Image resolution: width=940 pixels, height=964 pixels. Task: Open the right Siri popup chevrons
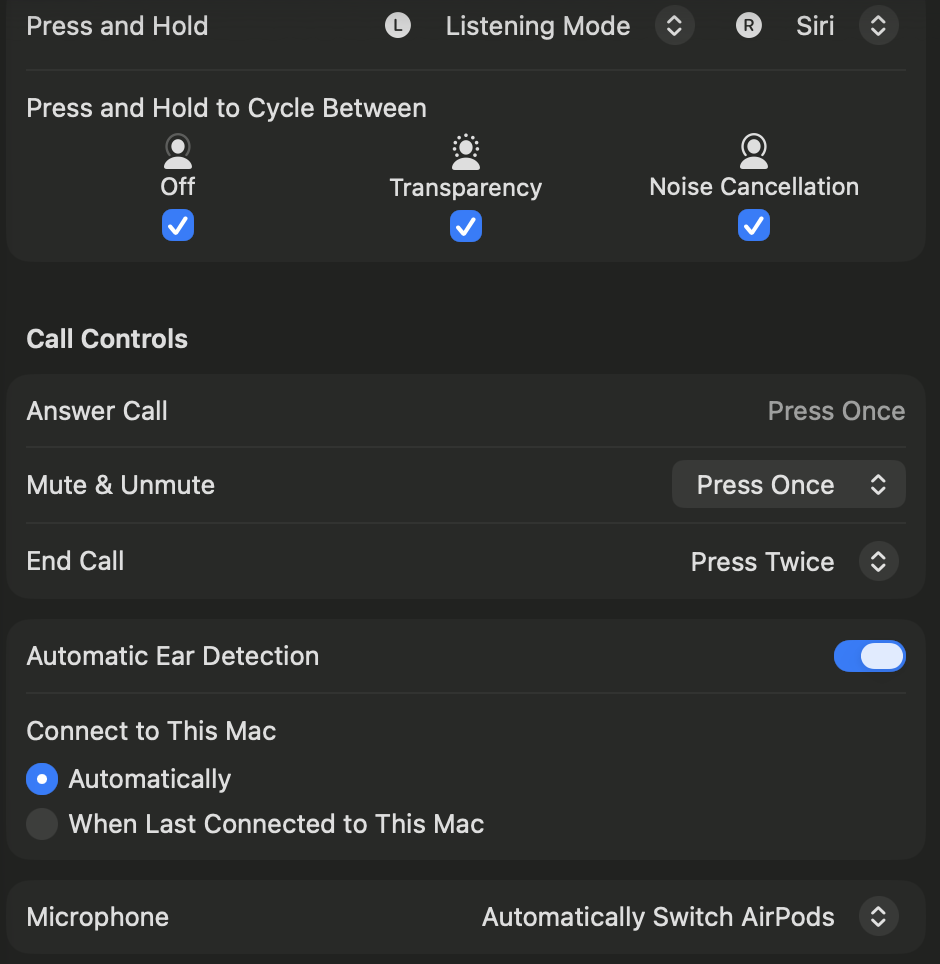pos(879,26)
